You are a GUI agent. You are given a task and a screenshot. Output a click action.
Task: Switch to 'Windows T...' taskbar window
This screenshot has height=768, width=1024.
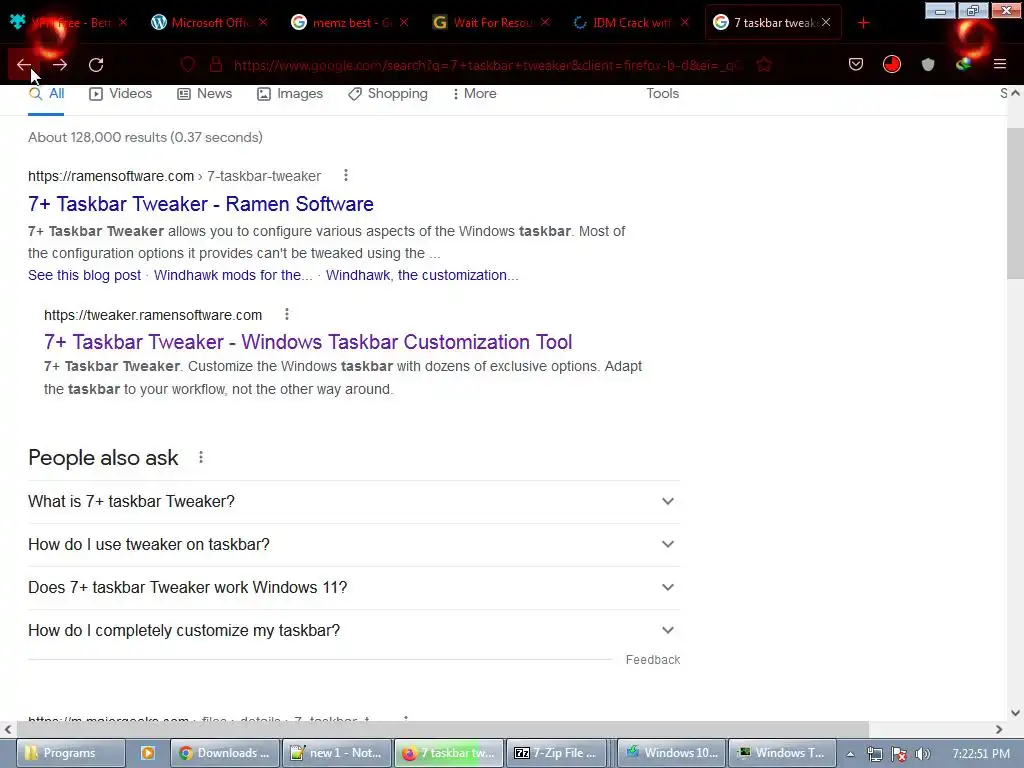[x=782, y=753]
